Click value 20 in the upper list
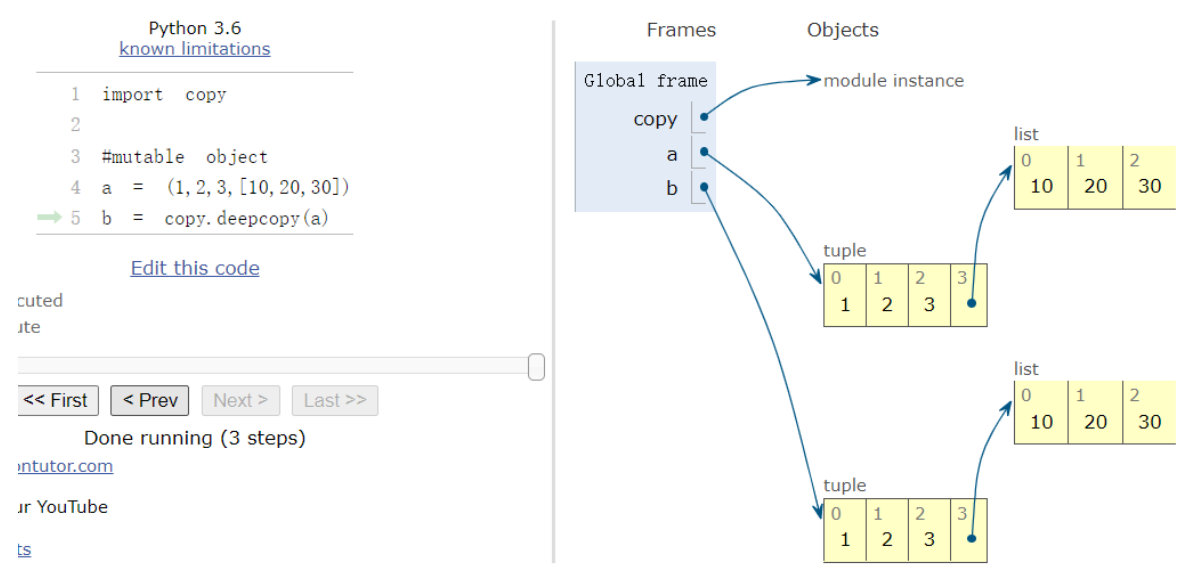This screenshot has width=1187, height=569. (1095, 186)
